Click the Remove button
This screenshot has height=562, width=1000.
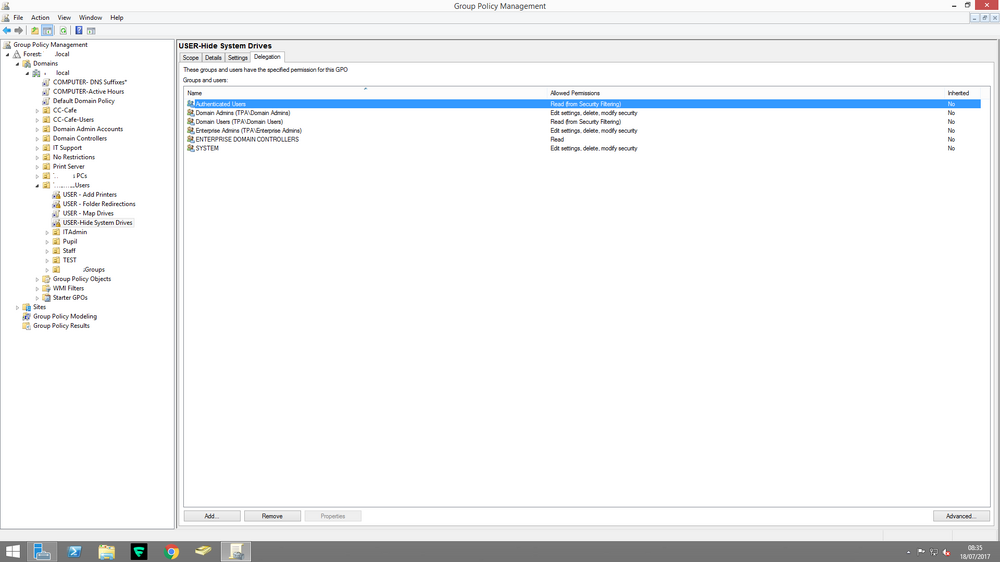pyautogui.click(x=272, y=516)
